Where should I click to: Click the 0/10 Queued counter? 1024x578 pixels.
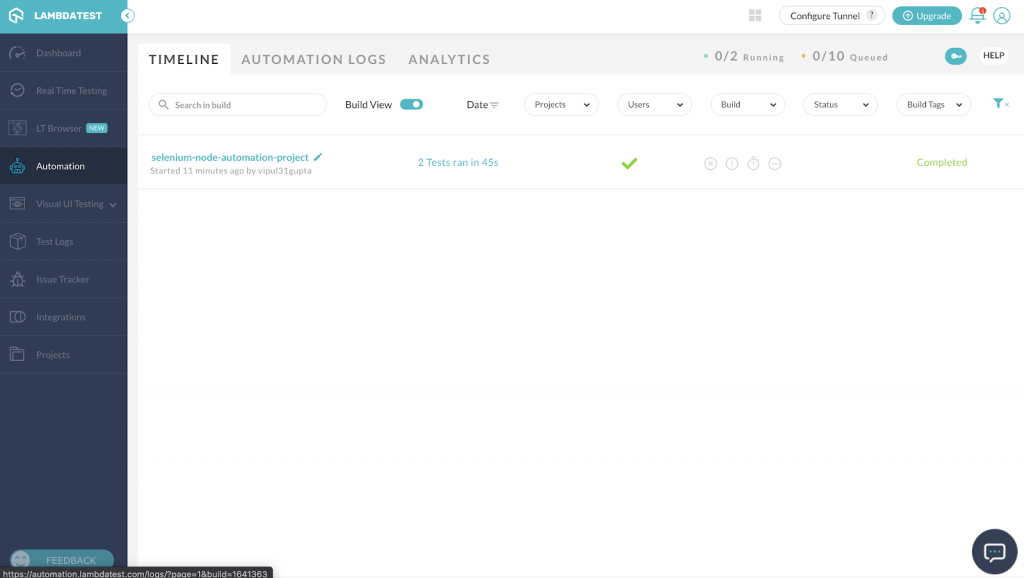click(x=844, y=57)
